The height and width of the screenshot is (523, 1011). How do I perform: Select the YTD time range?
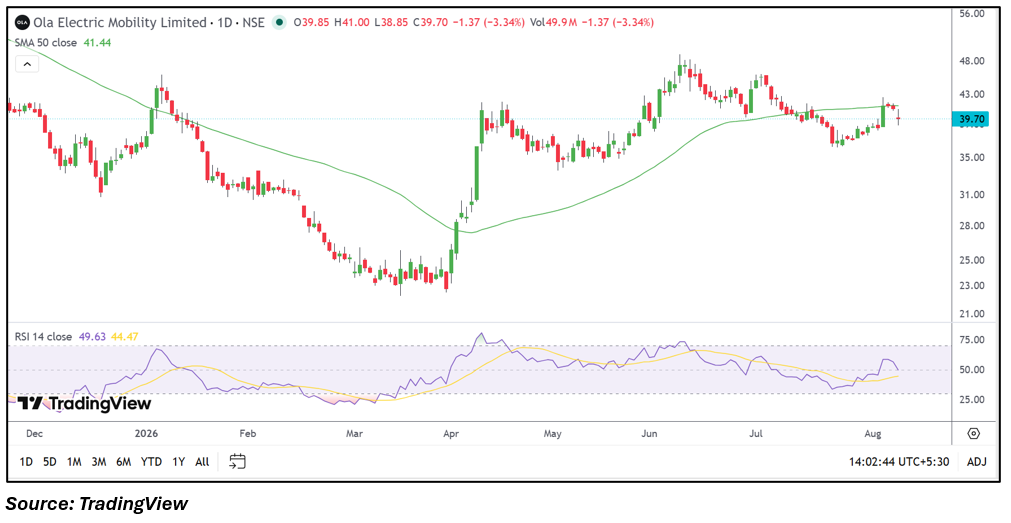[x=152, y=462]
